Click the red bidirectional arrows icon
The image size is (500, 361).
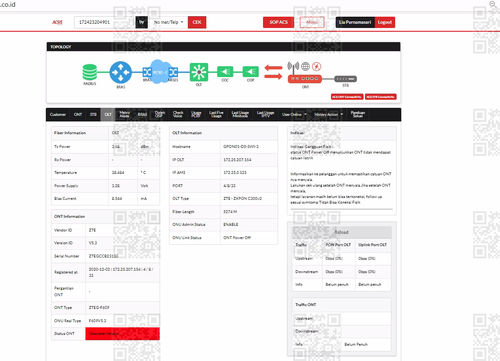pos(273,72)
